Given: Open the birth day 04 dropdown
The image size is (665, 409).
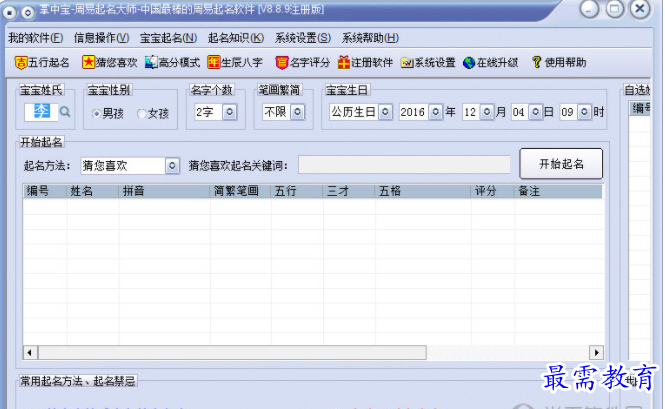Looking at the screenshot, I should coord(536,112).
